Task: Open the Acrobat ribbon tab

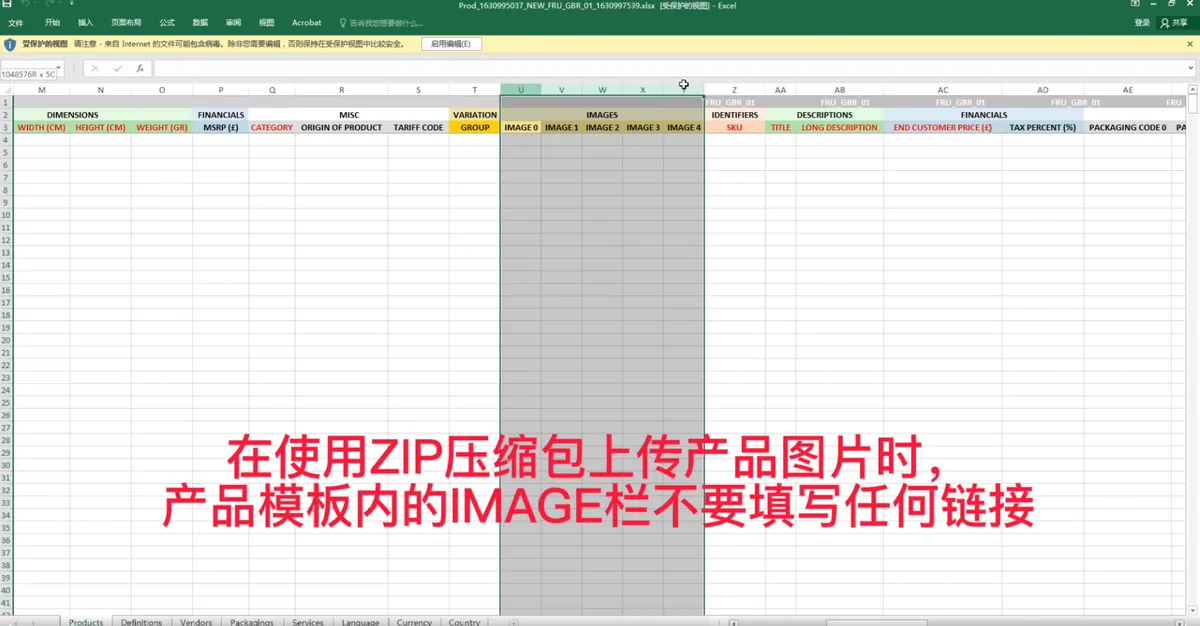Action: click(x=307, y=22)
